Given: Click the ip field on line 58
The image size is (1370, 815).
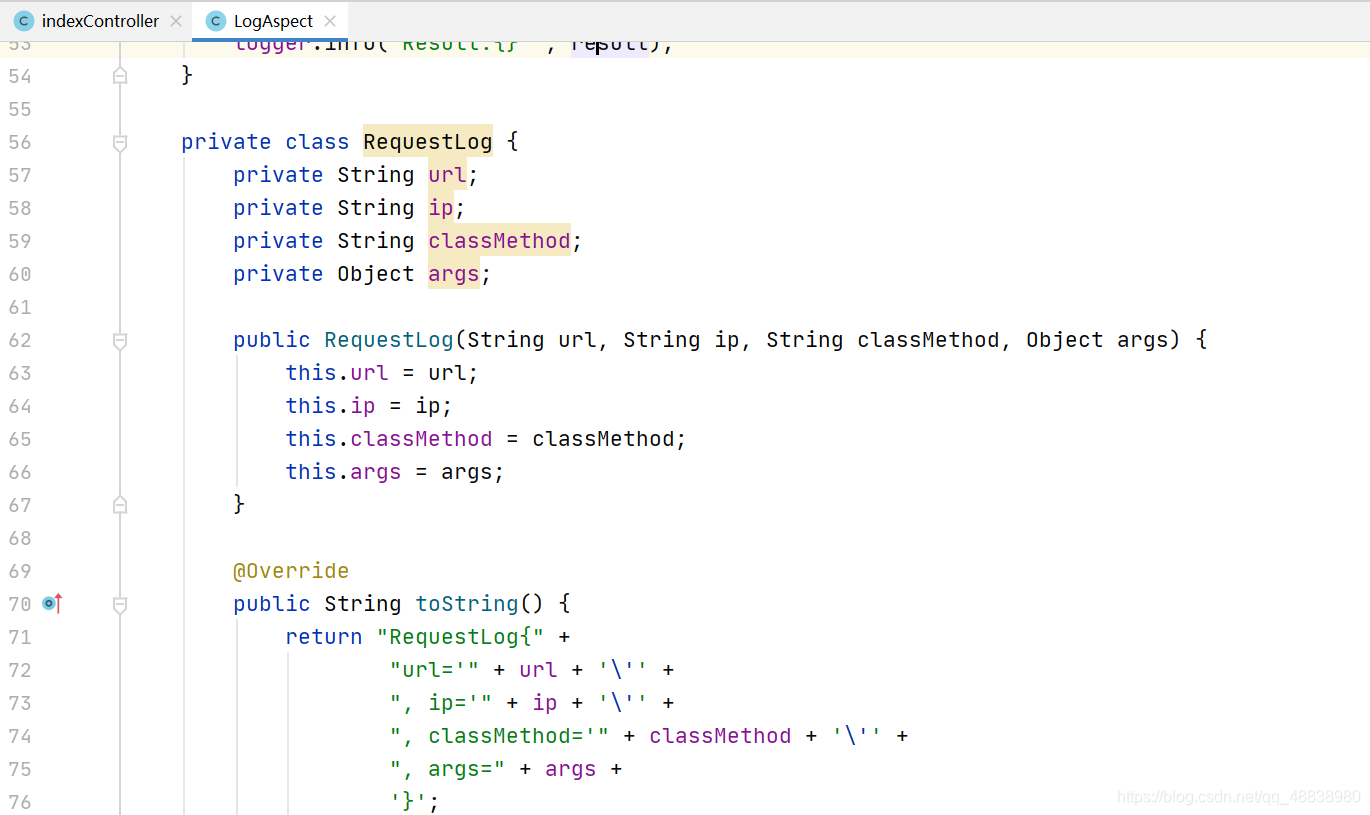Looking at the screenshot, I should pos(441,208).
